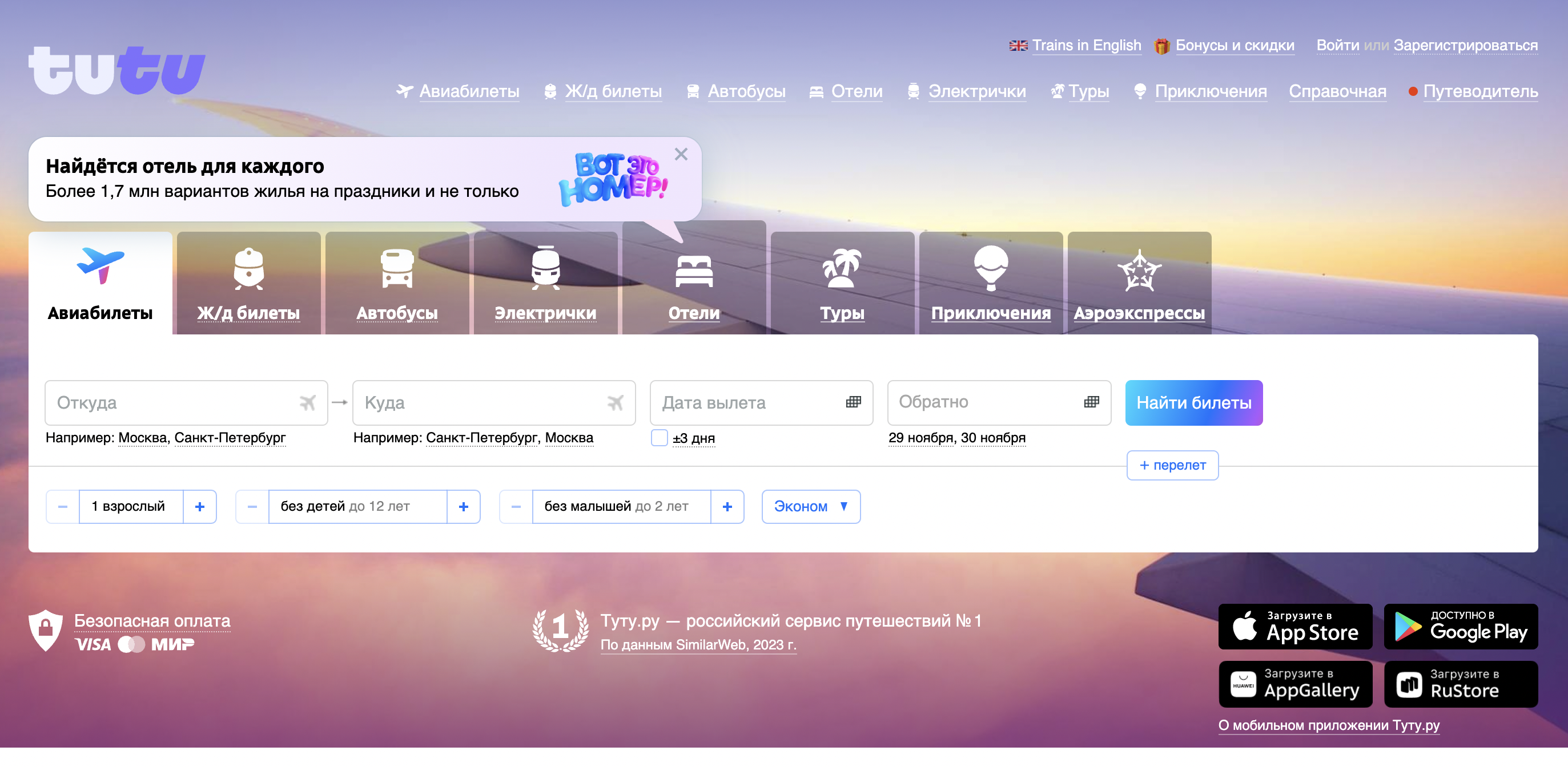The height and width of the screenshot is (767, 1568).
Task: Click the Куда destination field
Action: tap(494, 403)
